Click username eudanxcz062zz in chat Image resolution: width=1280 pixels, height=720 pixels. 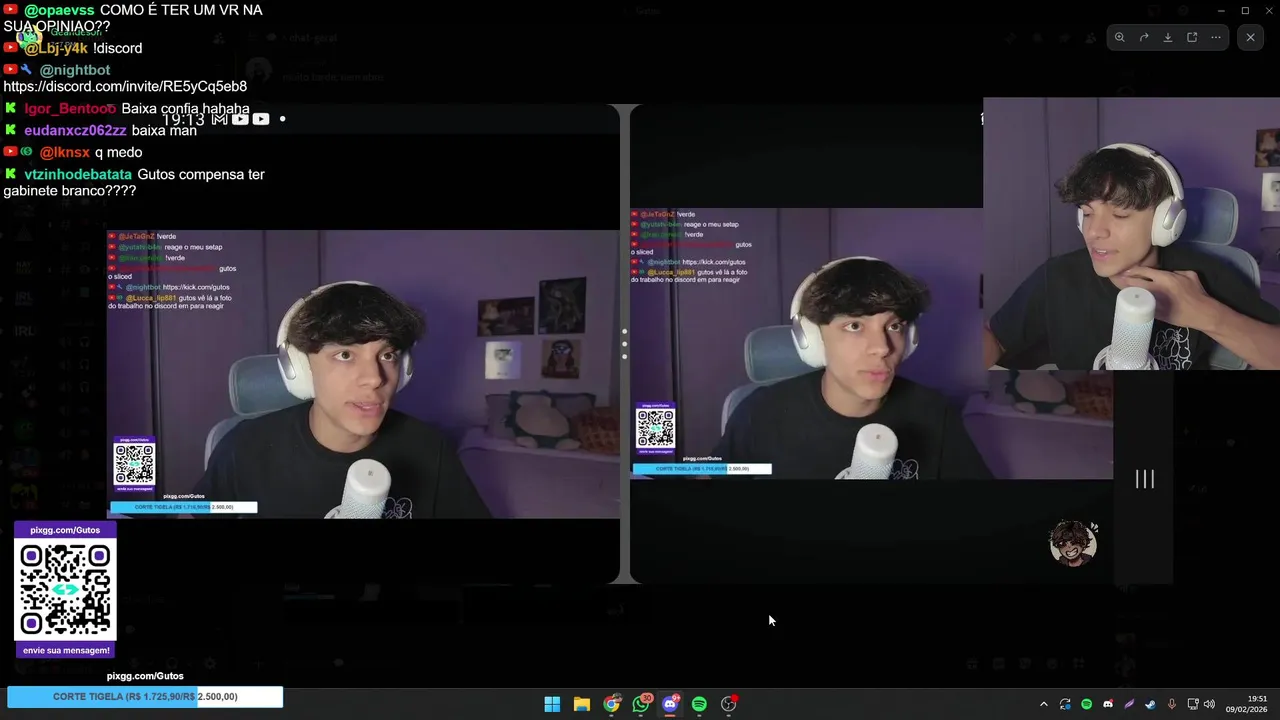point(75,130)
